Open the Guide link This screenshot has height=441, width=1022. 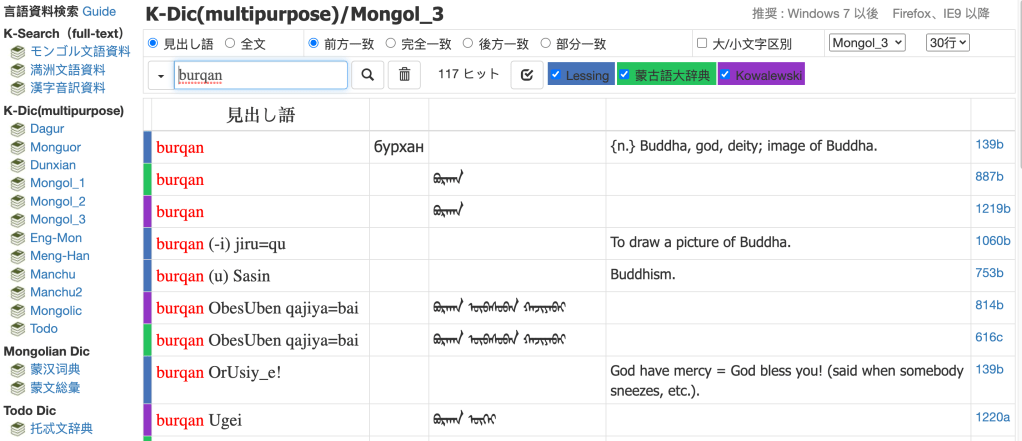tap(99, 12)
